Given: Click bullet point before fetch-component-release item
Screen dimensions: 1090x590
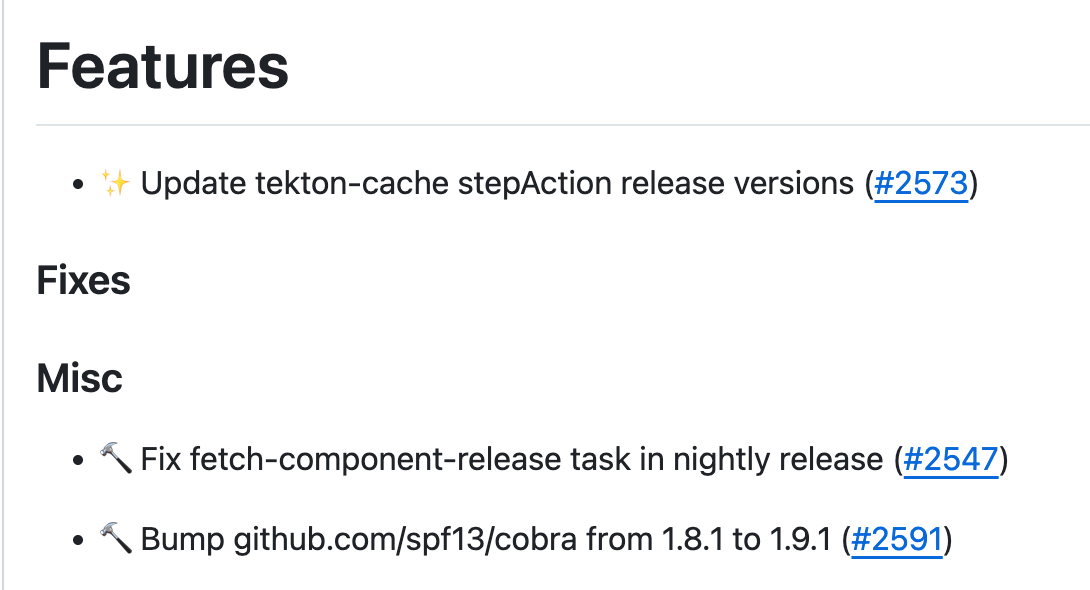Looking at the screenshot, I should (78, 461).
